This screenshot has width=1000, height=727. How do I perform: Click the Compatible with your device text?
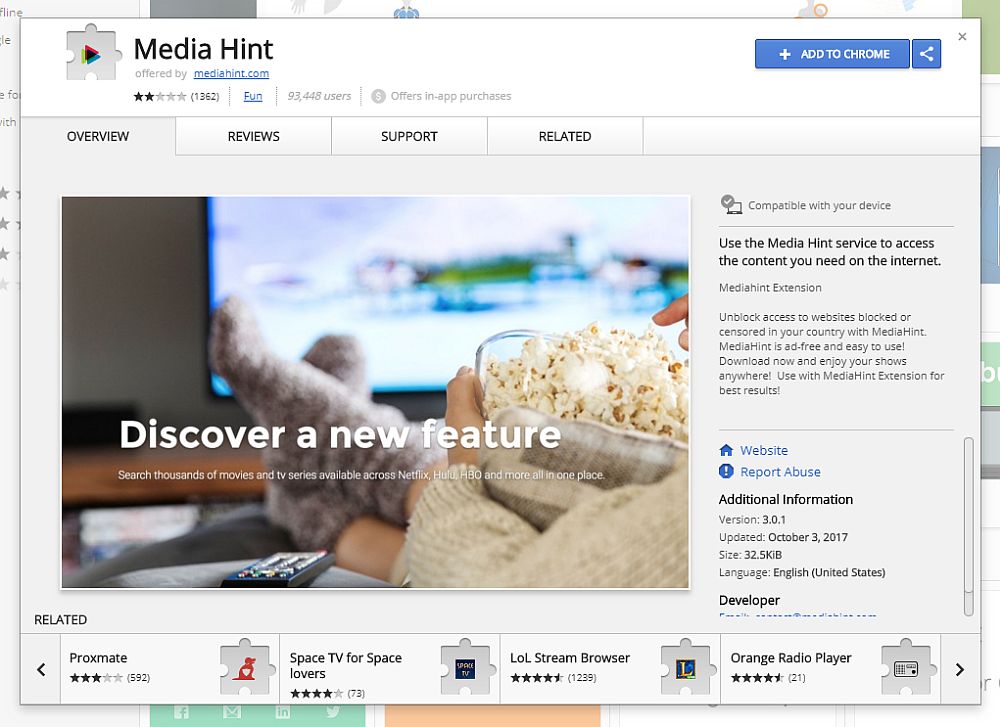tap(820, 205)
